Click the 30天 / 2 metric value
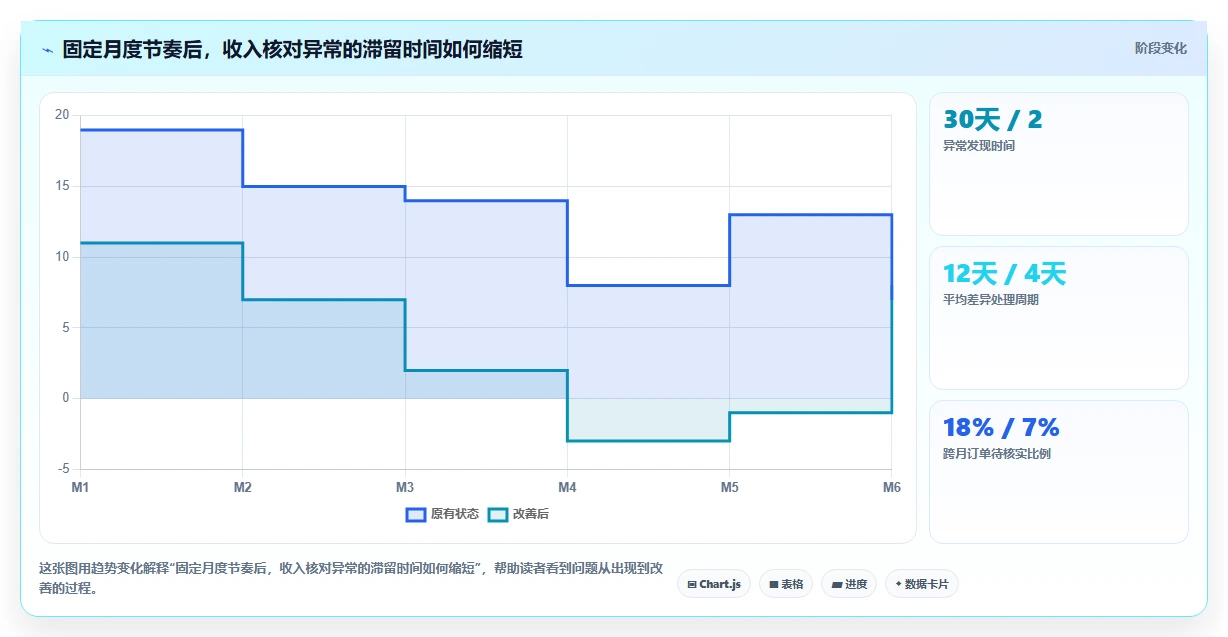The width and height of the screenshot is (1228, 637). tap(992, 120)
